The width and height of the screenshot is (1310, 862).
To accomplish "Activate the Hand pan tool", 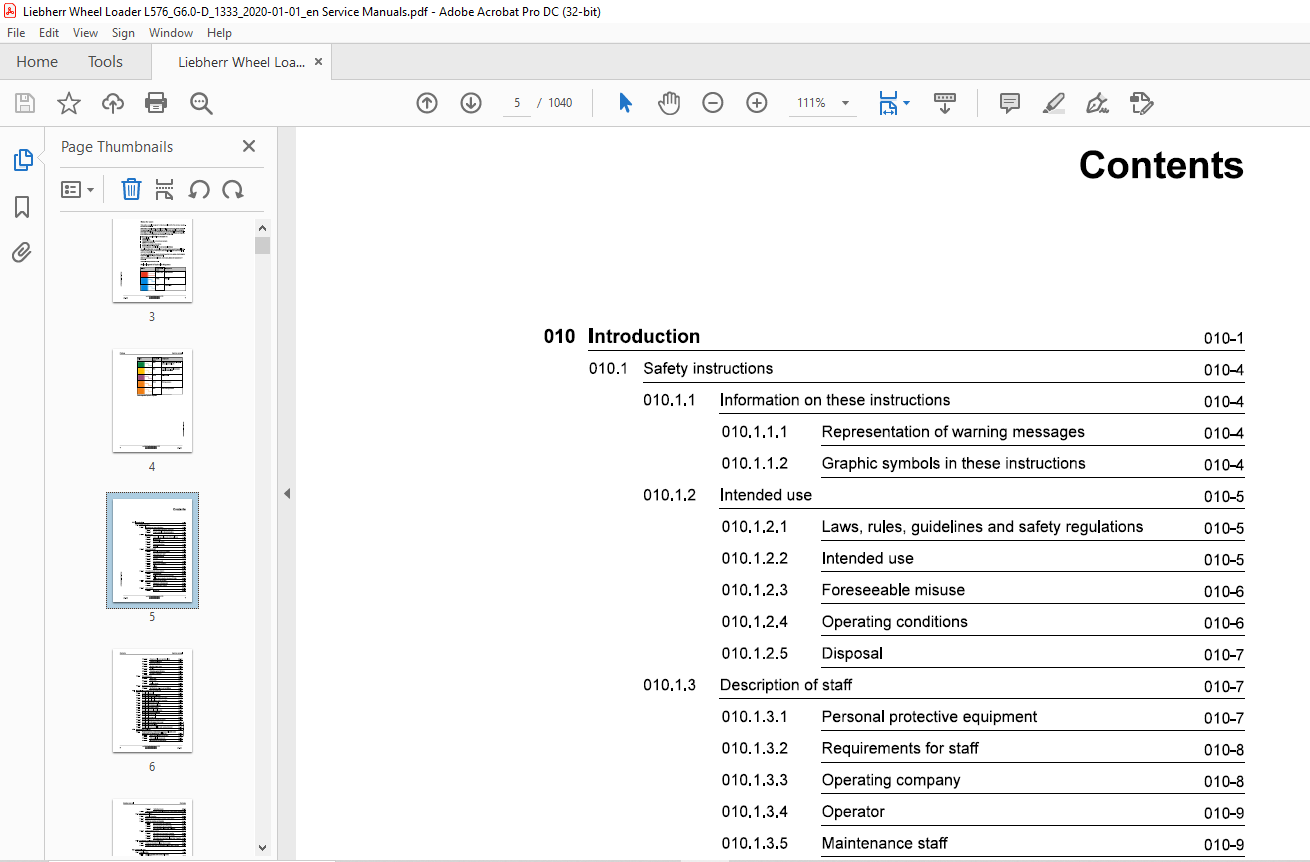I will [x=669, y=103].
